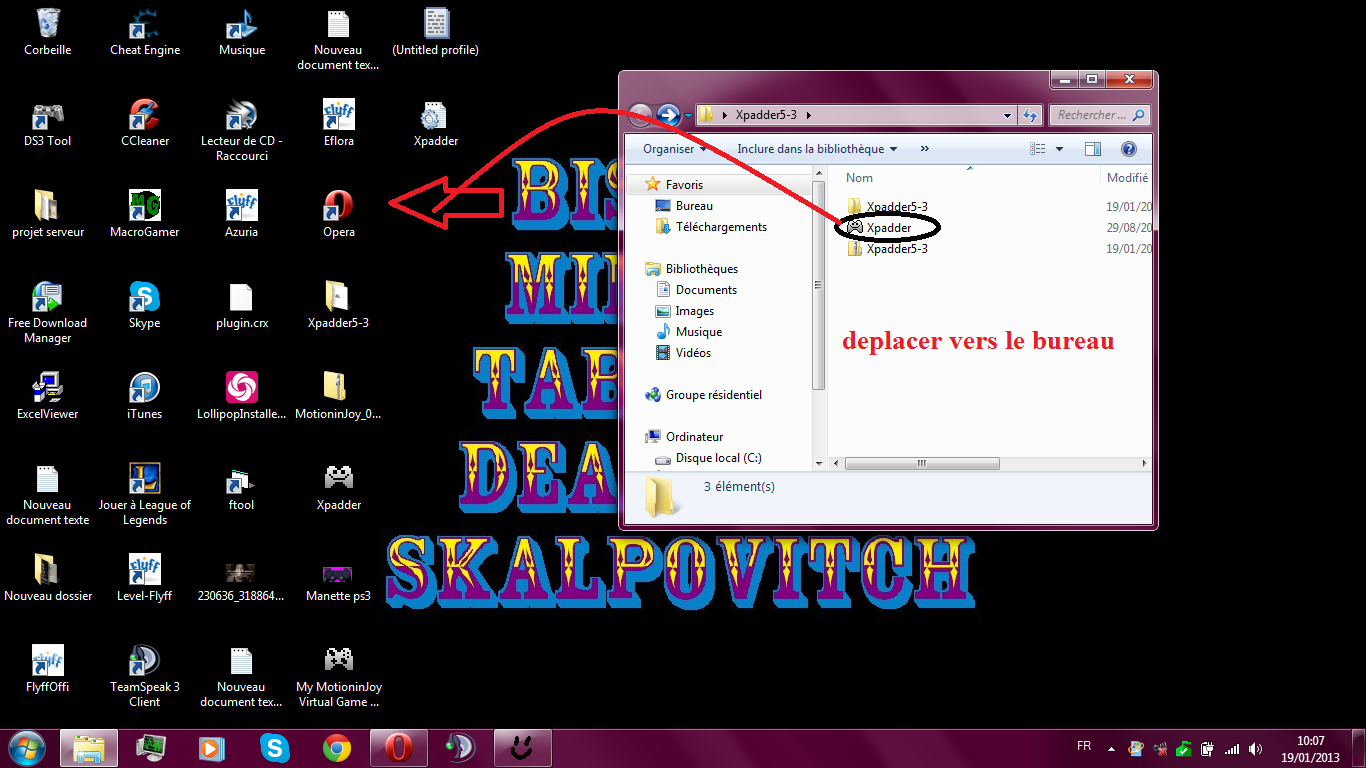The height and width of the screenshot is (768, 1366).
Task: Launch MacroGamer from the desktop
Action: pos(145,215)
